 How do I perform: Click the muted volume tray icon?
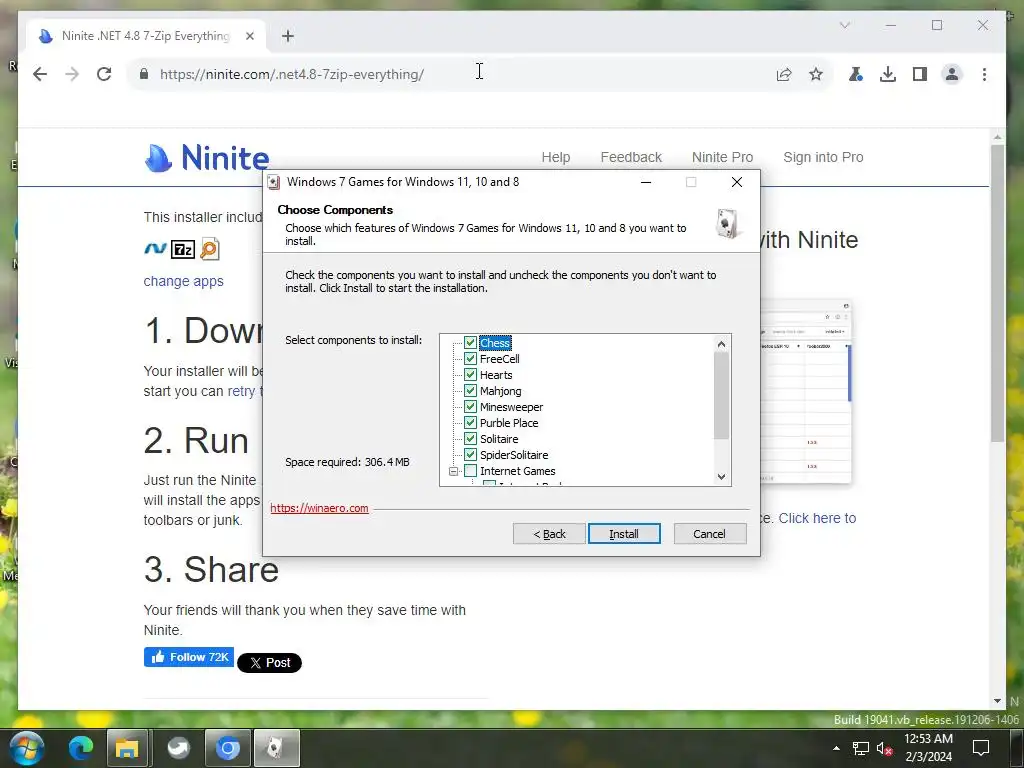[x=884, y=748]
